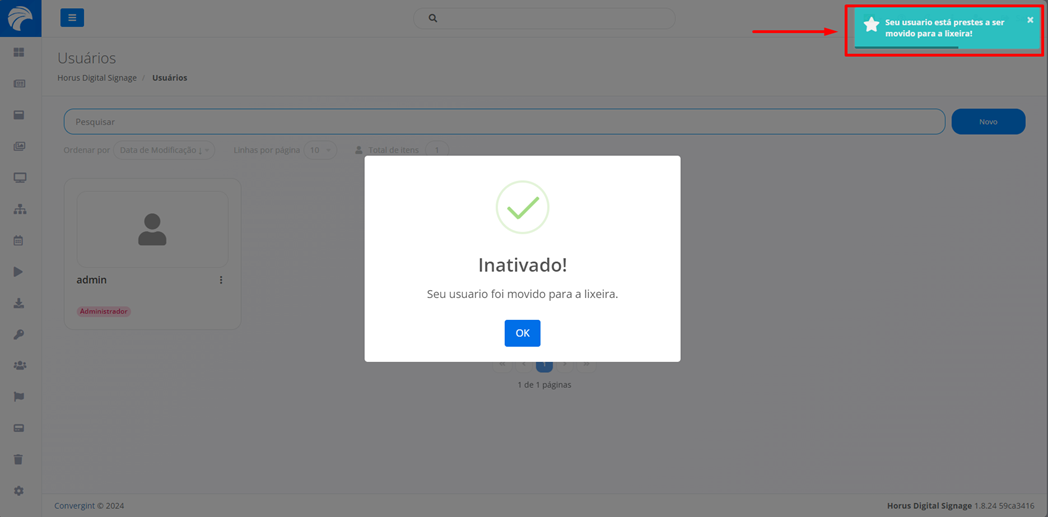Open the three-dot menu on admin card

point(221,280)
